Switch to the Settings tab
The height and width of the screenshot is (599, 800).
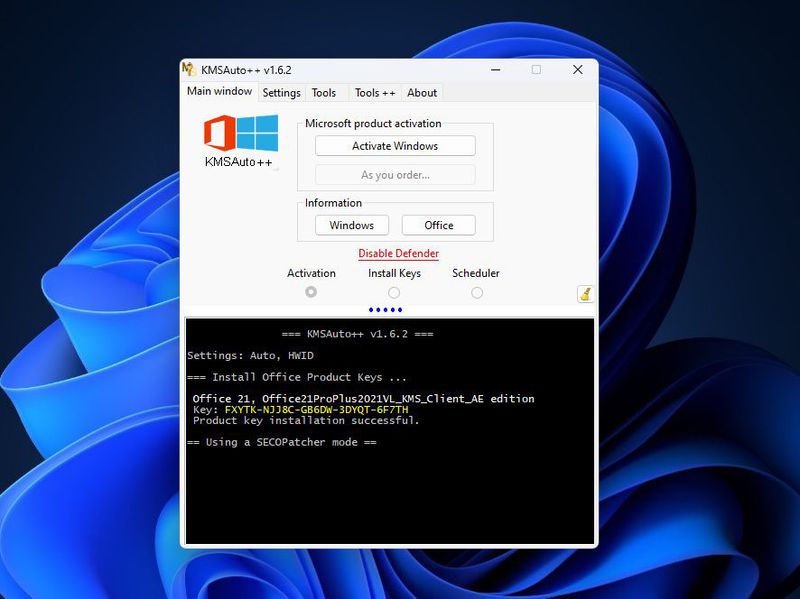(281, 93)
